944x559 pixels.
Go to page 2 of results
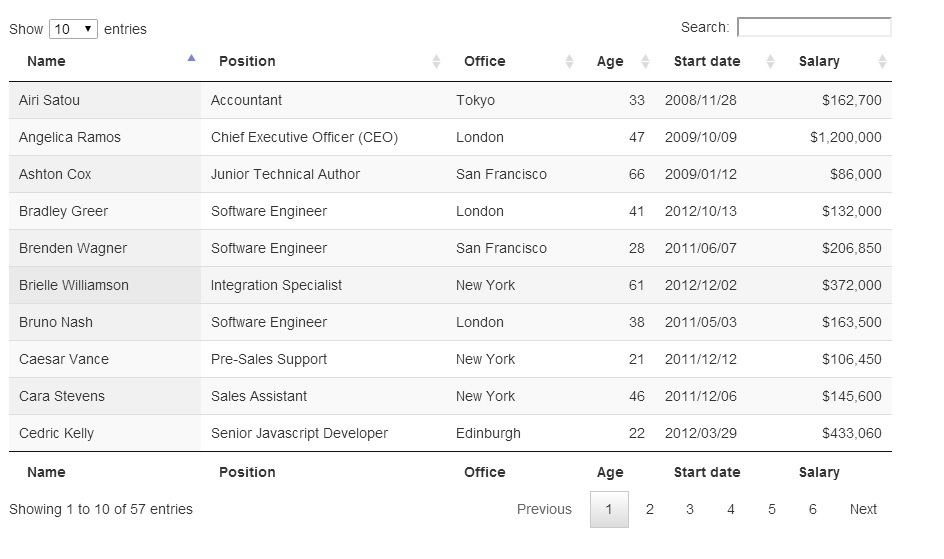(649, 509)
